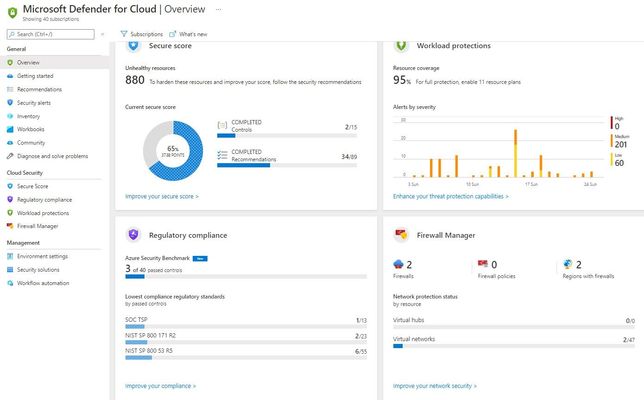644x400 pixels.
Task: Go to Workbooks in sidebar
Action: (31, 129)
